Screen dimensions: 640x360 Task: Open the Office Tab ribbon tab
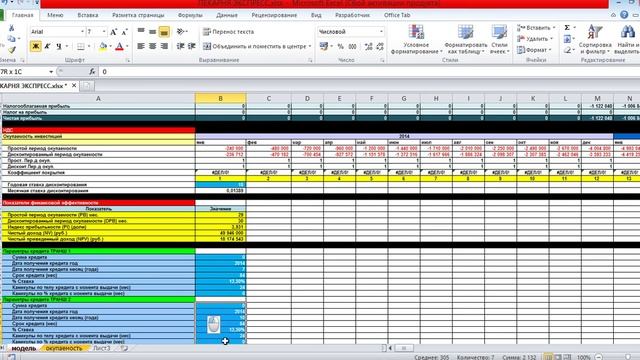click(397, 15)
